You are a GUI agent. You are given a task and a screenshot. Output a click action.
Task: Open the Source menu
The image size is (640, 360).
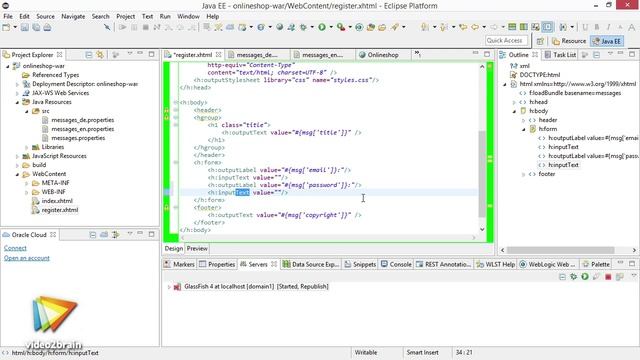[x=45, y=16]
